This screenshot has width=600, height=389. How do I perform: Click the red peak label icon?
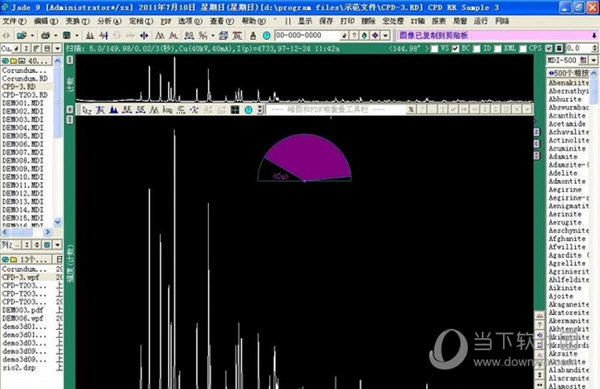(237, 36)
